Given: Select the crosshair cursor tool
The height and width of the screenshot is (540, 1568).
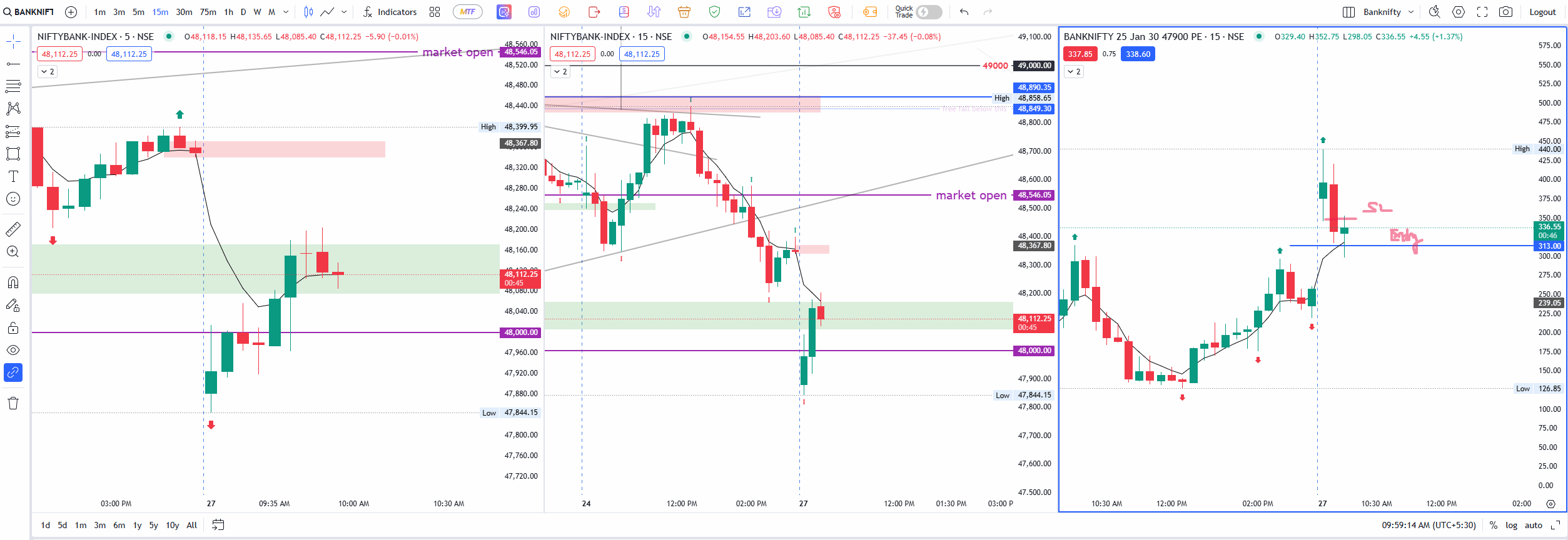Looking at the screenshot, I should (x=13, y=42).
